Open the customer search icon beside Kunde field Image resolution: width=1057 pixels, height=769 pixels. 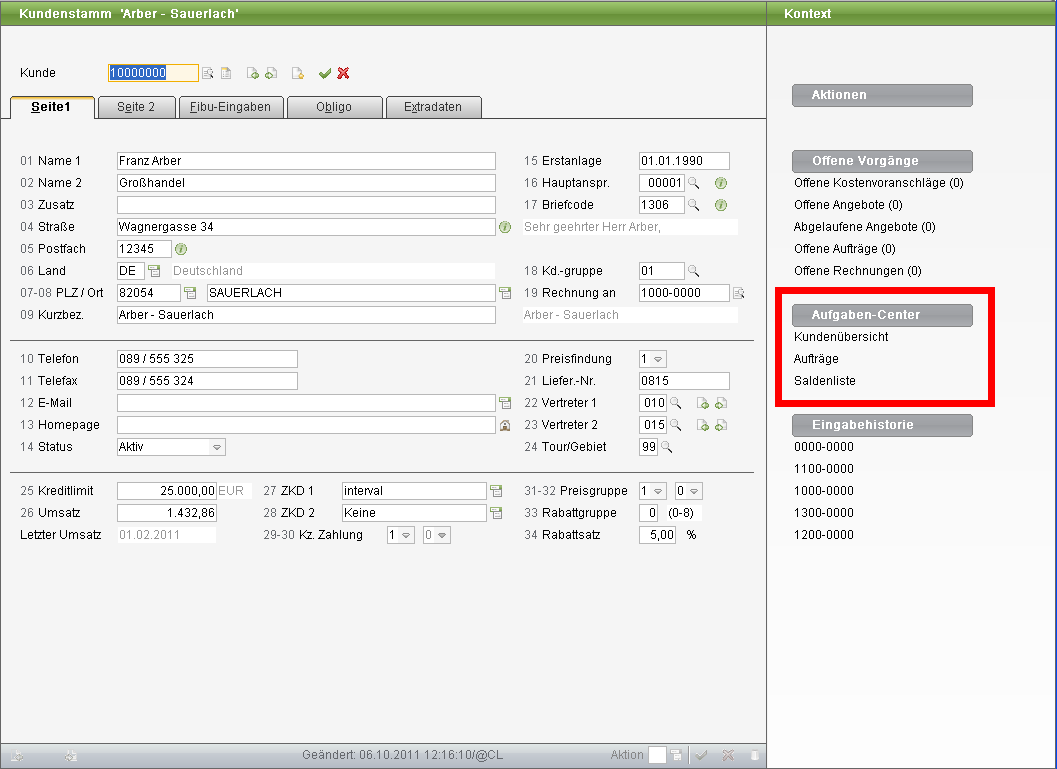coord(208,73)
